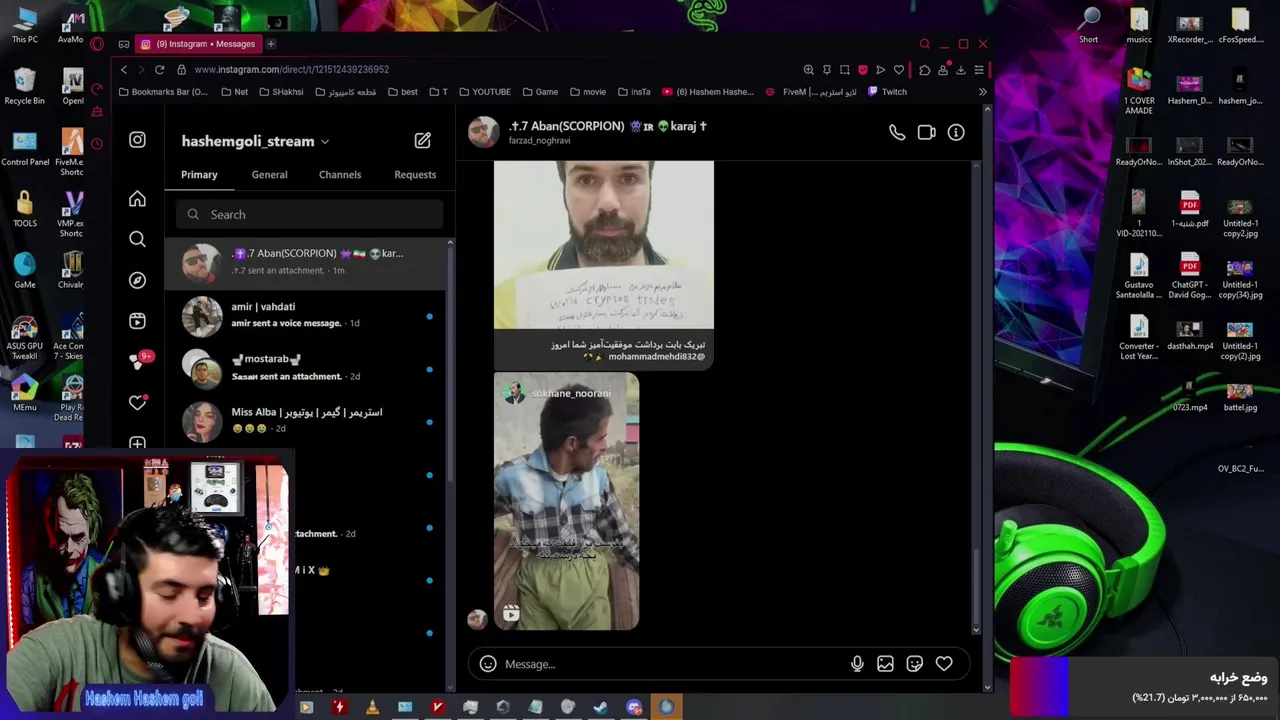Start a new message with compose icon
The image size is (1280, 720).
pos(422,140)
